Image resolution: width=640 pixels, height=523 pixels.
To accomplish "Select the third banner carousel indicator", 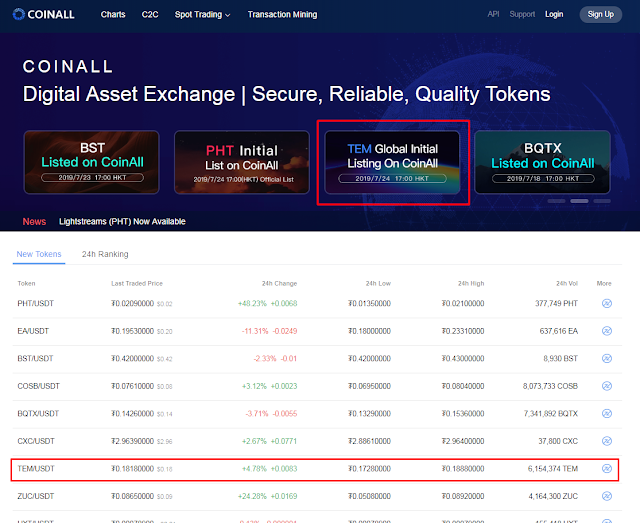I will 602,201.
